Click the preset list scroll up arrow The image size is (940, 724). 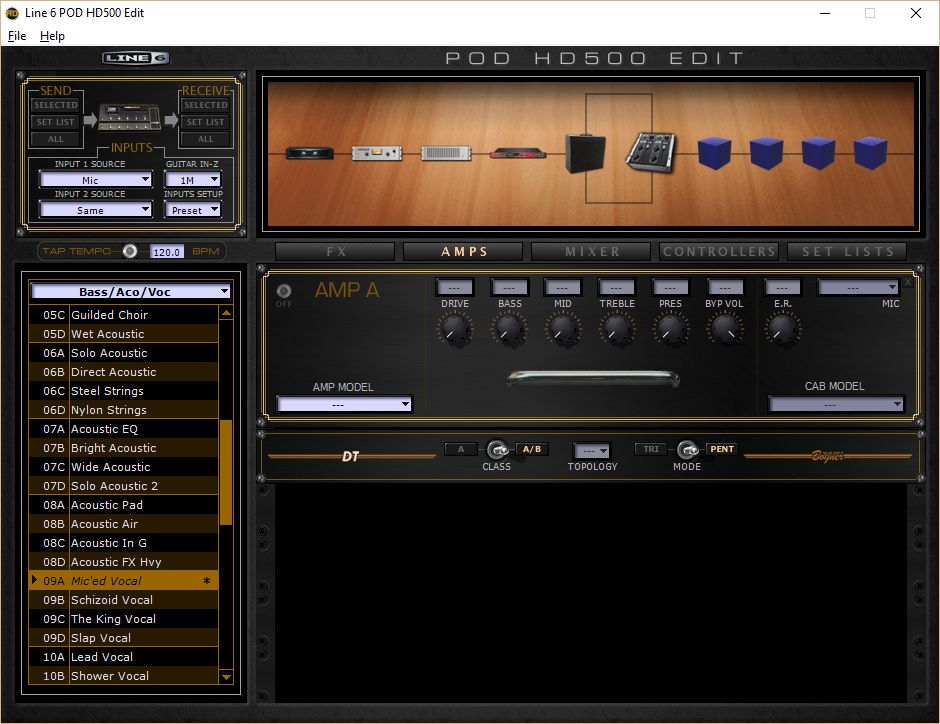click(226, 313)
